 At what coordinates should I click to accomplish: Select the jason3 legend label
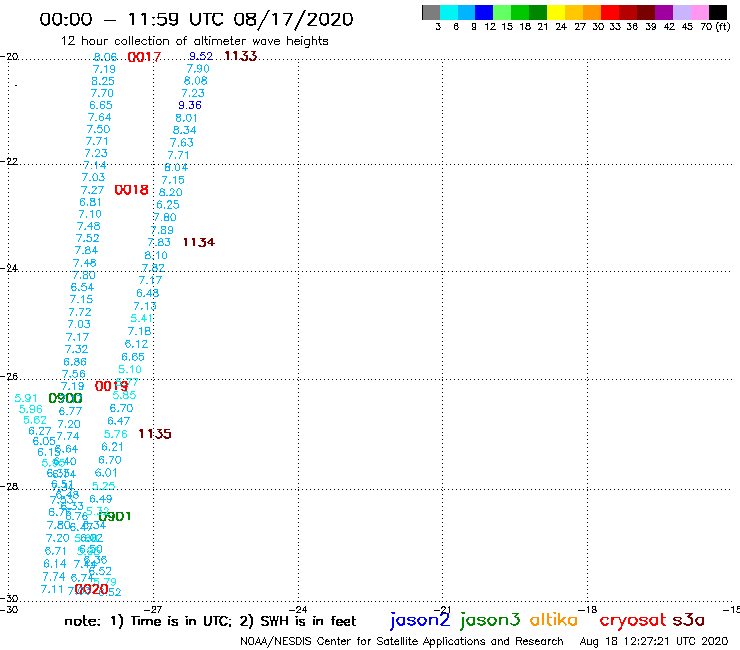point(490,620)
